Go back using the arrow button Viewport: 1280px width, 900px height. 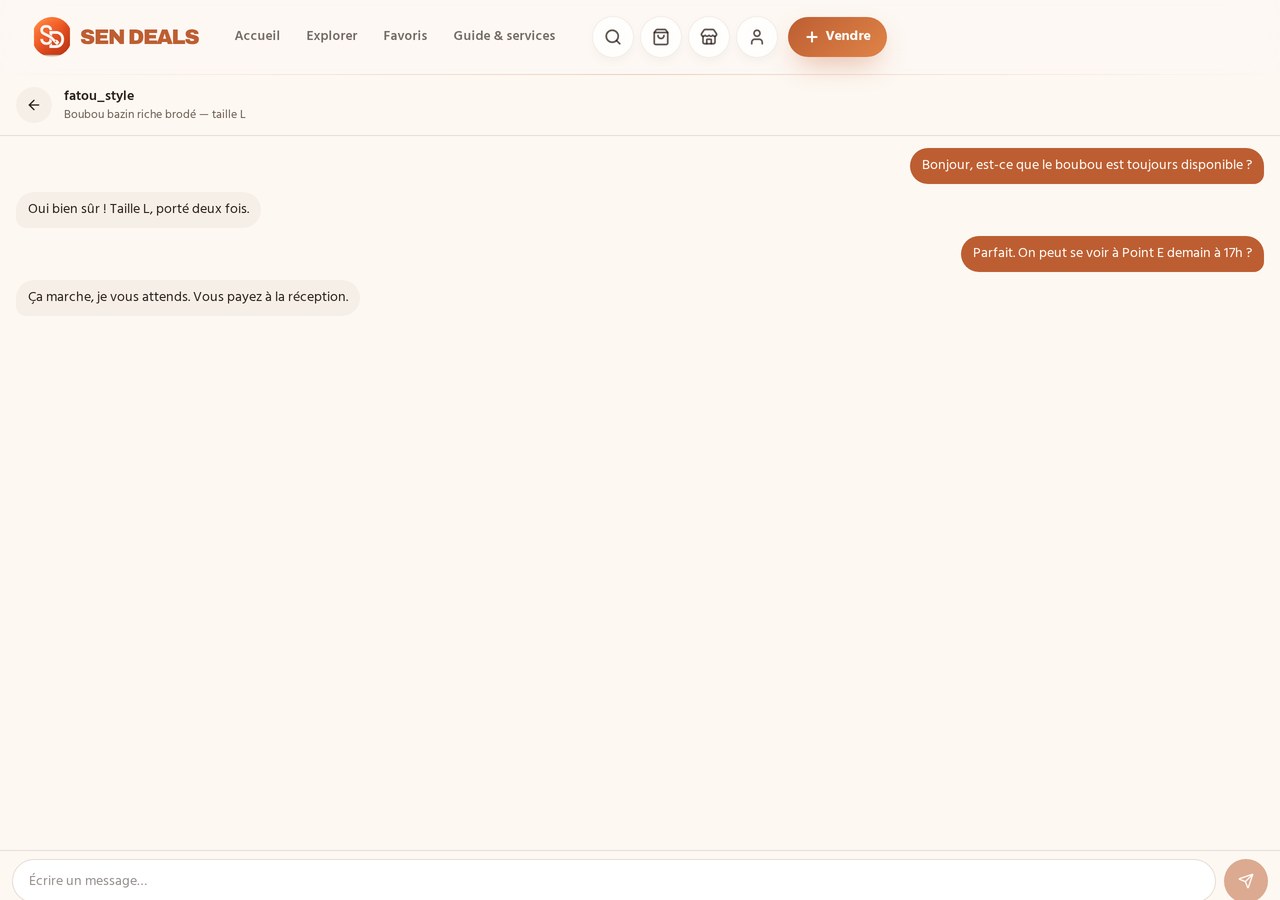pos(34,105)
